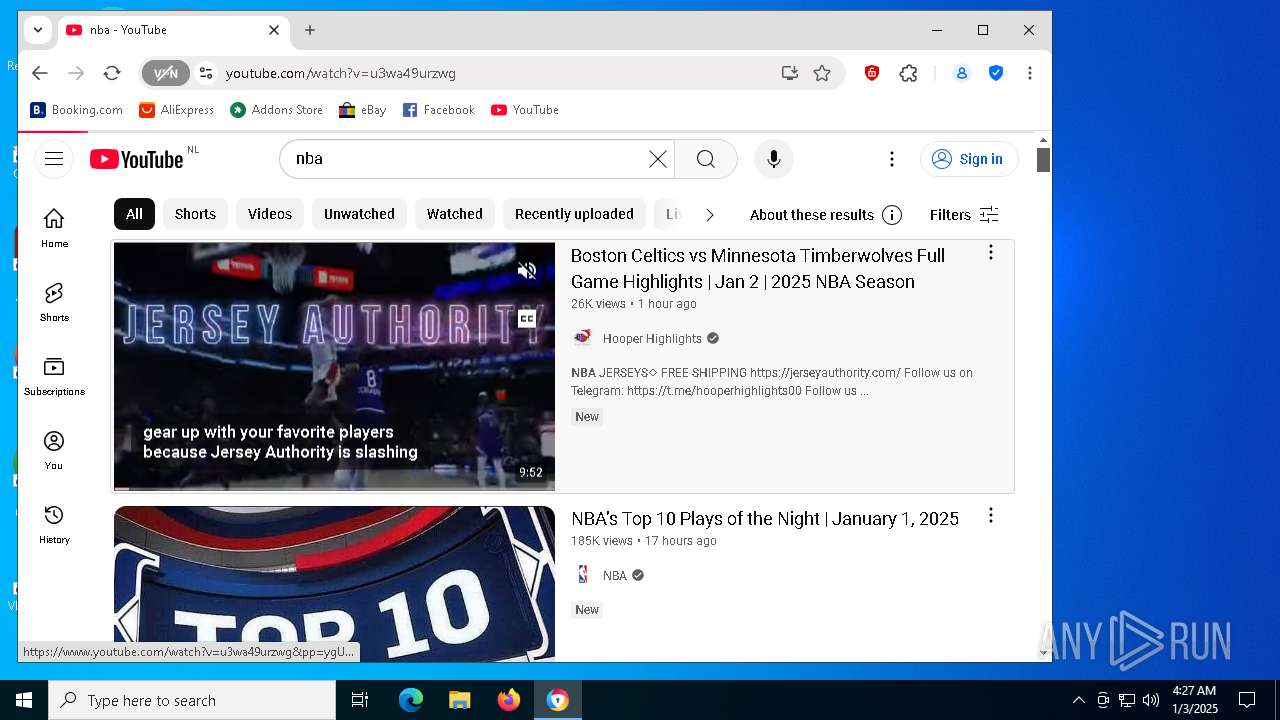
Task: Open Task View on the taskbar
Action: point(360,700)
